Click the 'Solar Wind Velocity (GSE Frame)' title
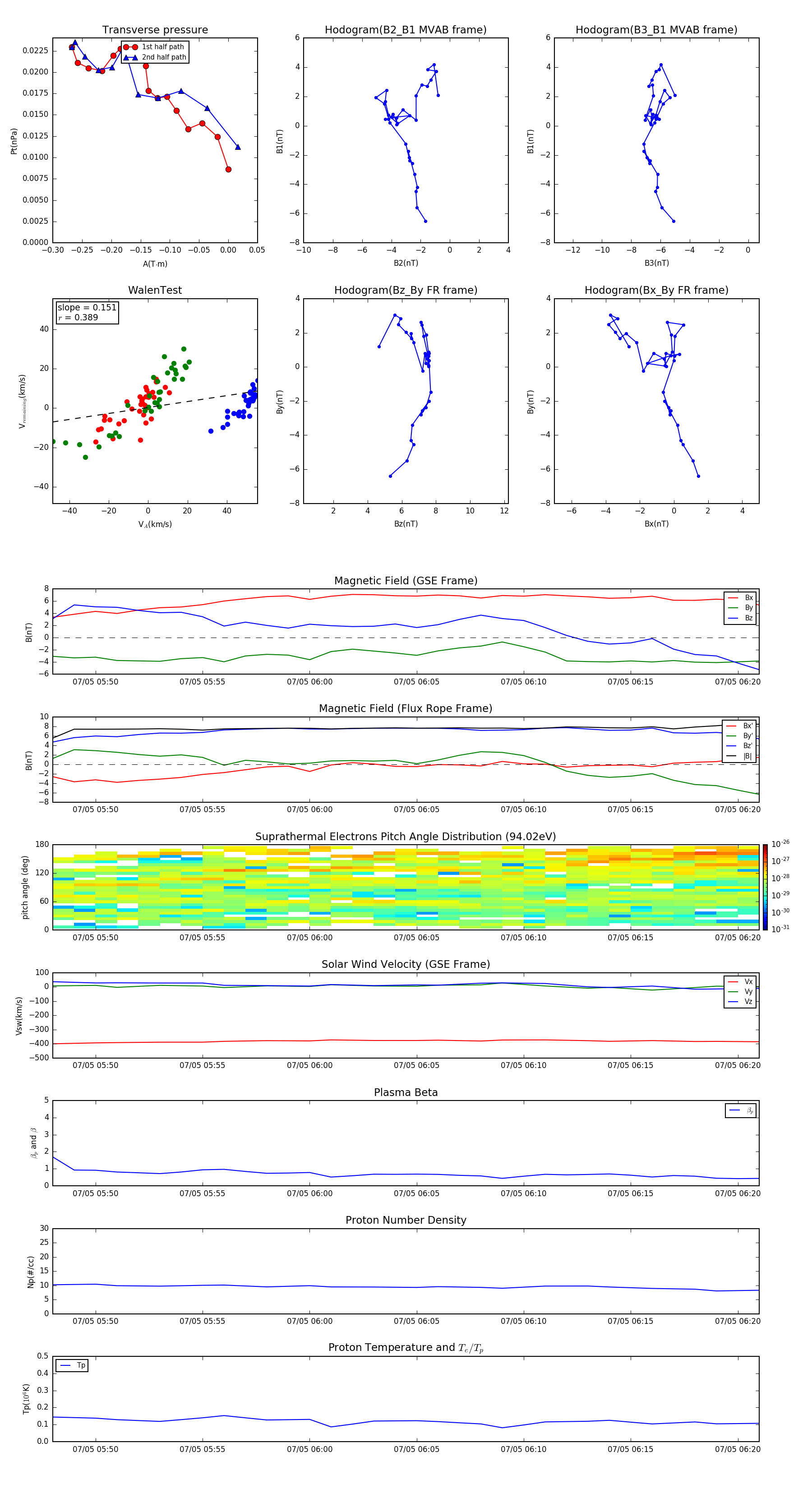The image size is (812, 1489). 406,965
